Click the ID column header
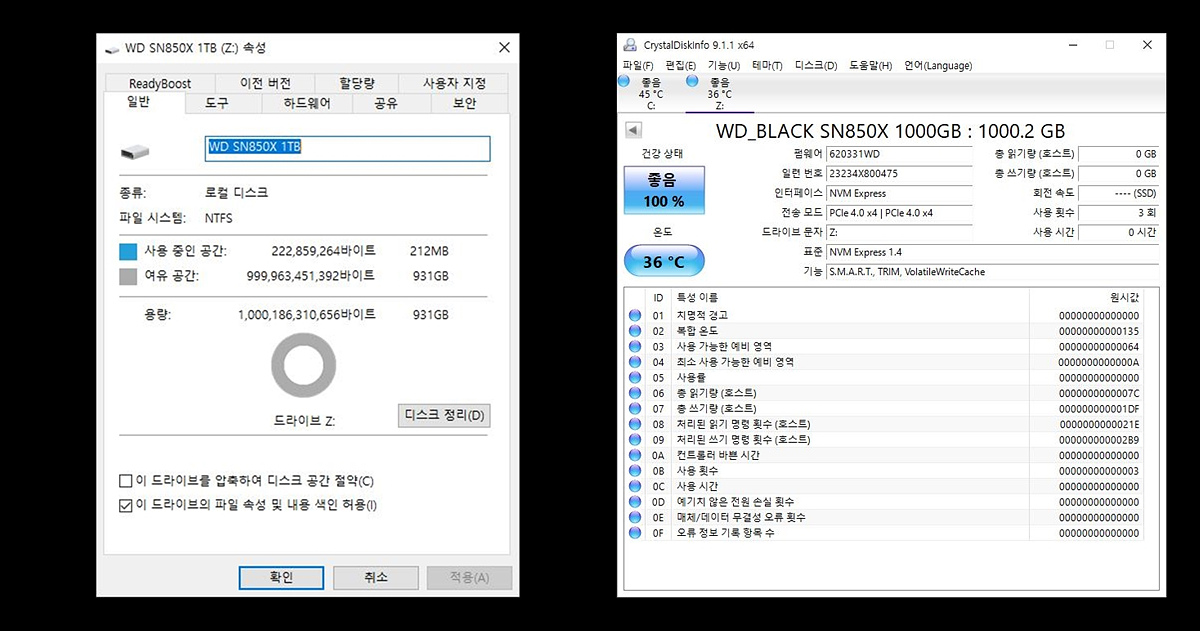This screenshot has height=631, width=1200. (x=658, y=297)
